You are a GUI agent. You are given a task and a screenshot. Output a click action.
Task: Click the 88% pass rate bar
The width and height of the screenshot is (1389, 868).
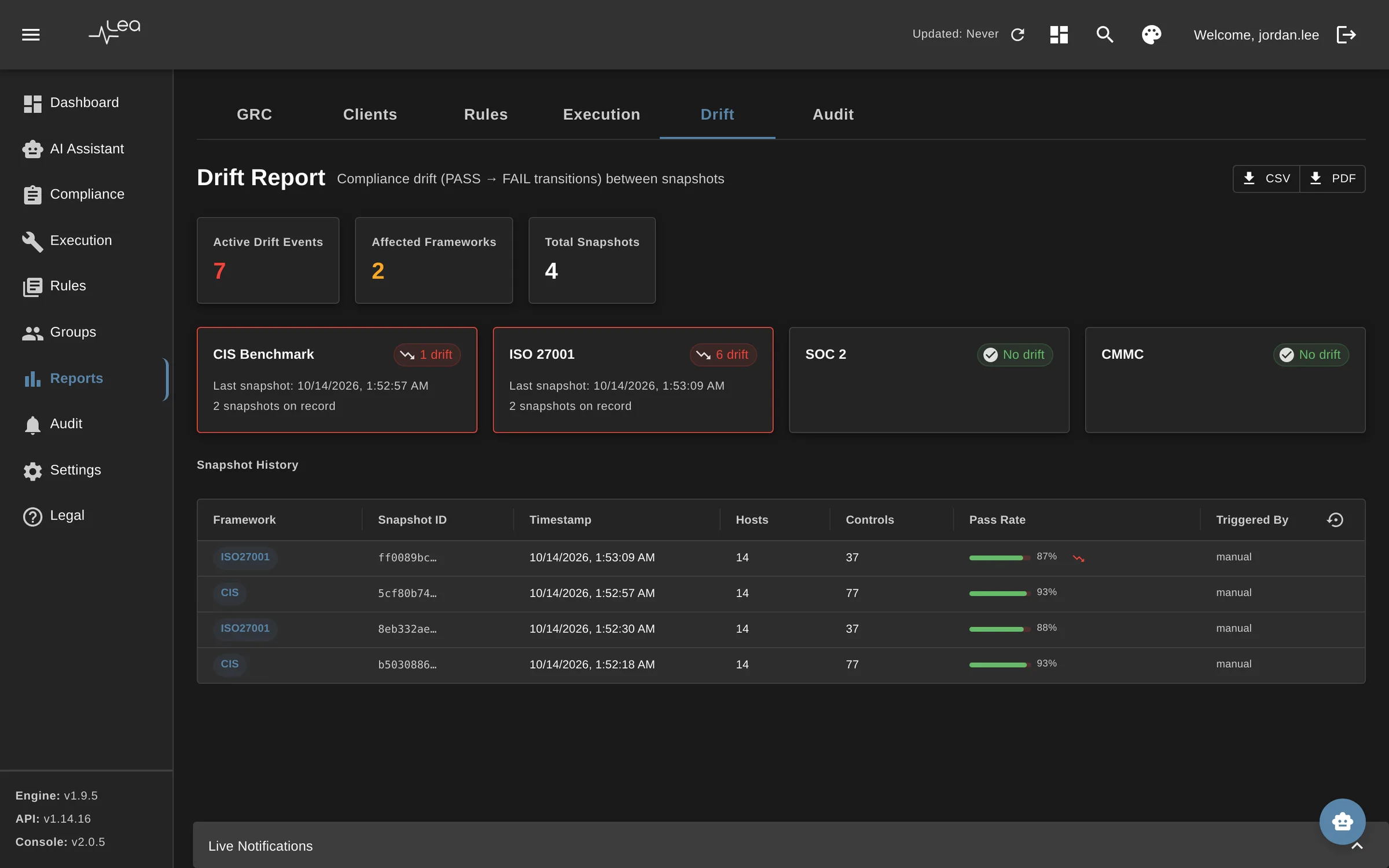pos(1000,629)
